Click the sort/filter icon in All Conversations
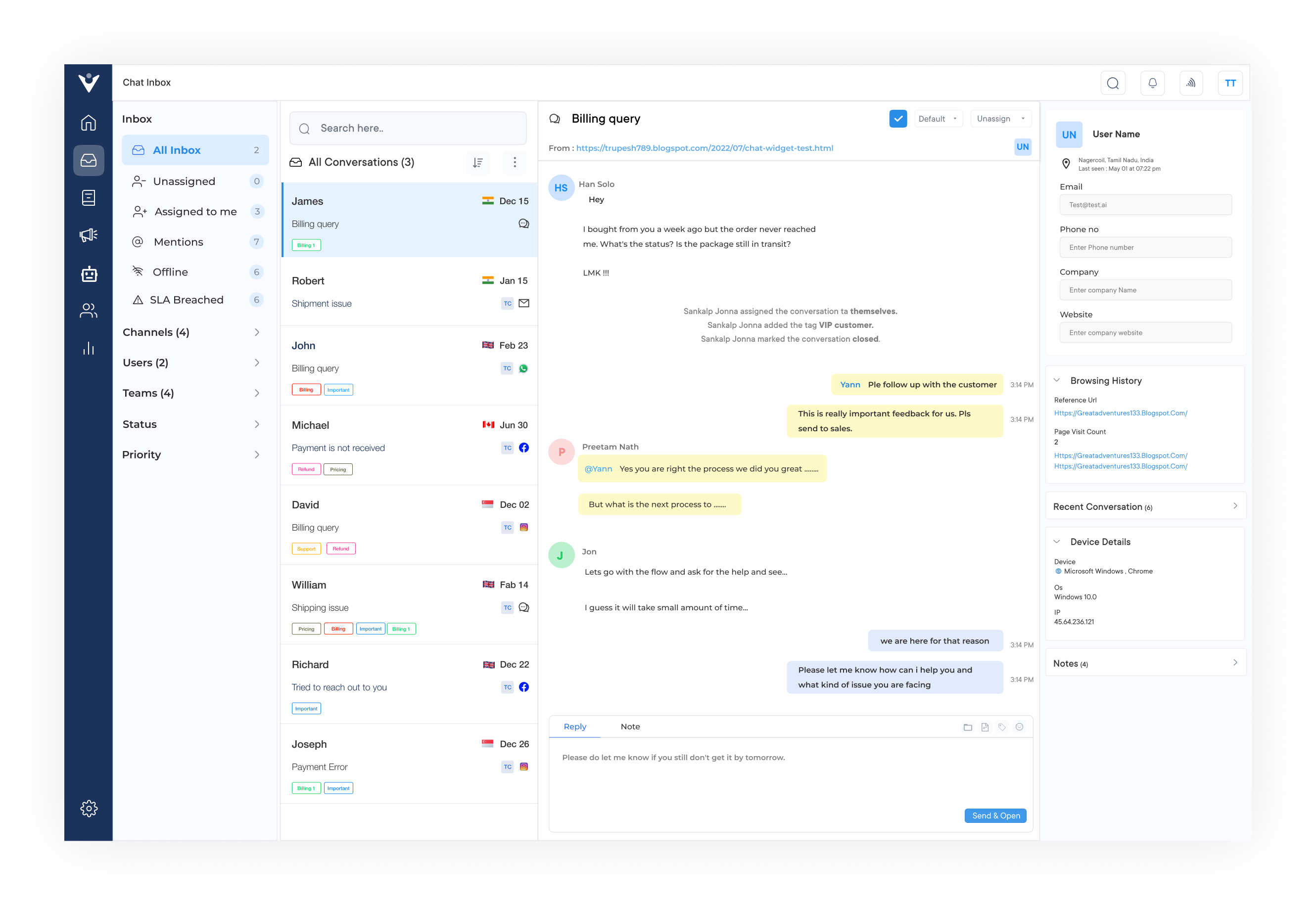This screenshot has width=1316, height=905. tap(478, 162)
